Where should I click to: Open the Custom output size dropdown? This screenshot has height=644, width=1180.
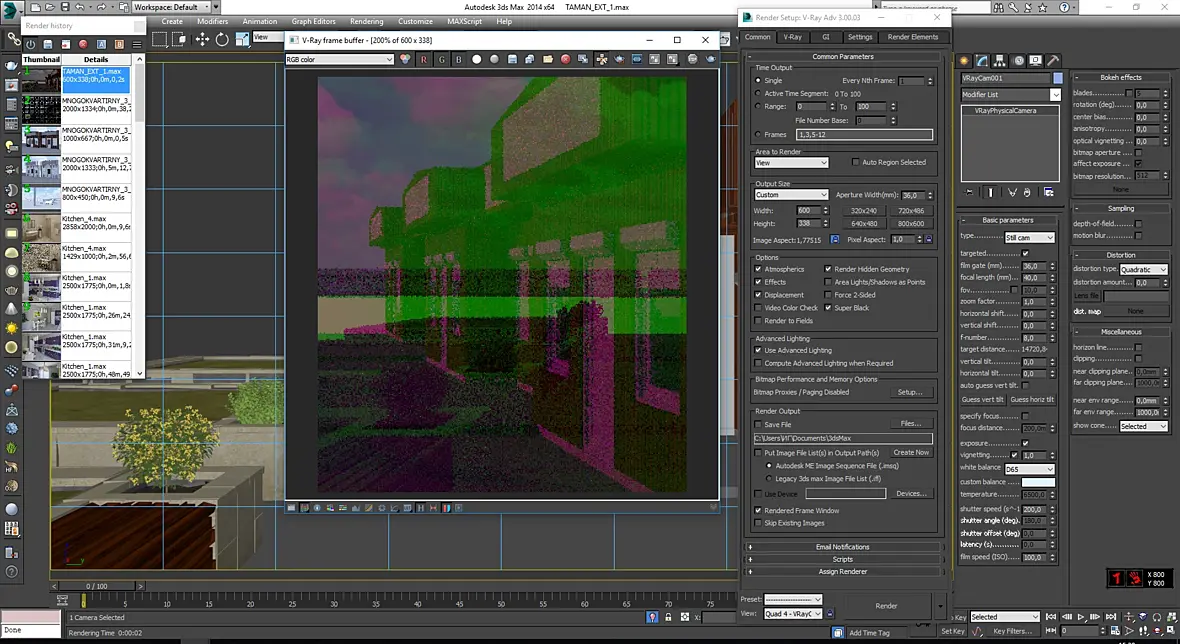(791, 195)
